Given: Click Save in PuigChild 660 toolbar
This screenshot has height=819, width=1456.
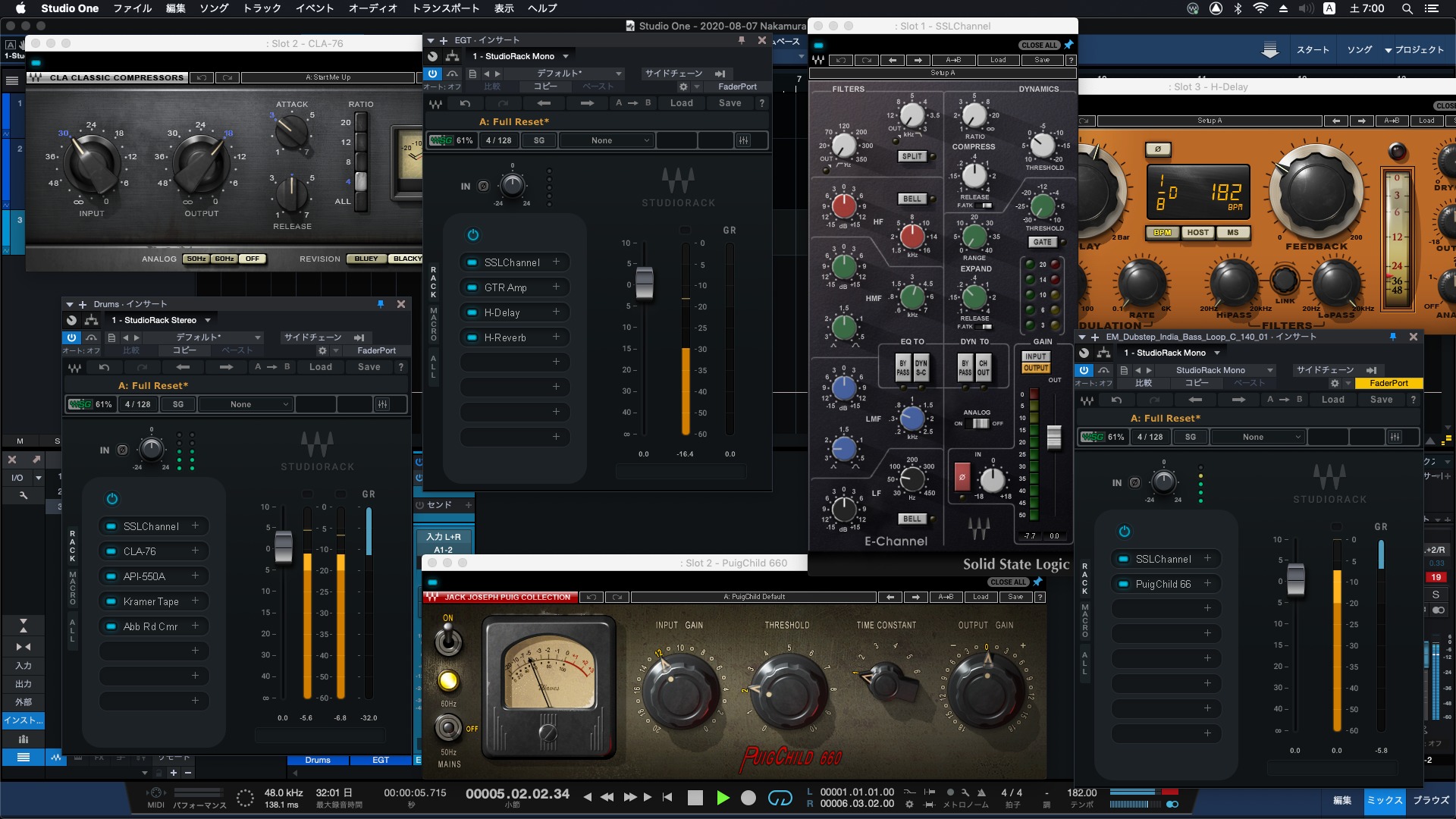Looking at the screenshot, I should pos(1015,597).
